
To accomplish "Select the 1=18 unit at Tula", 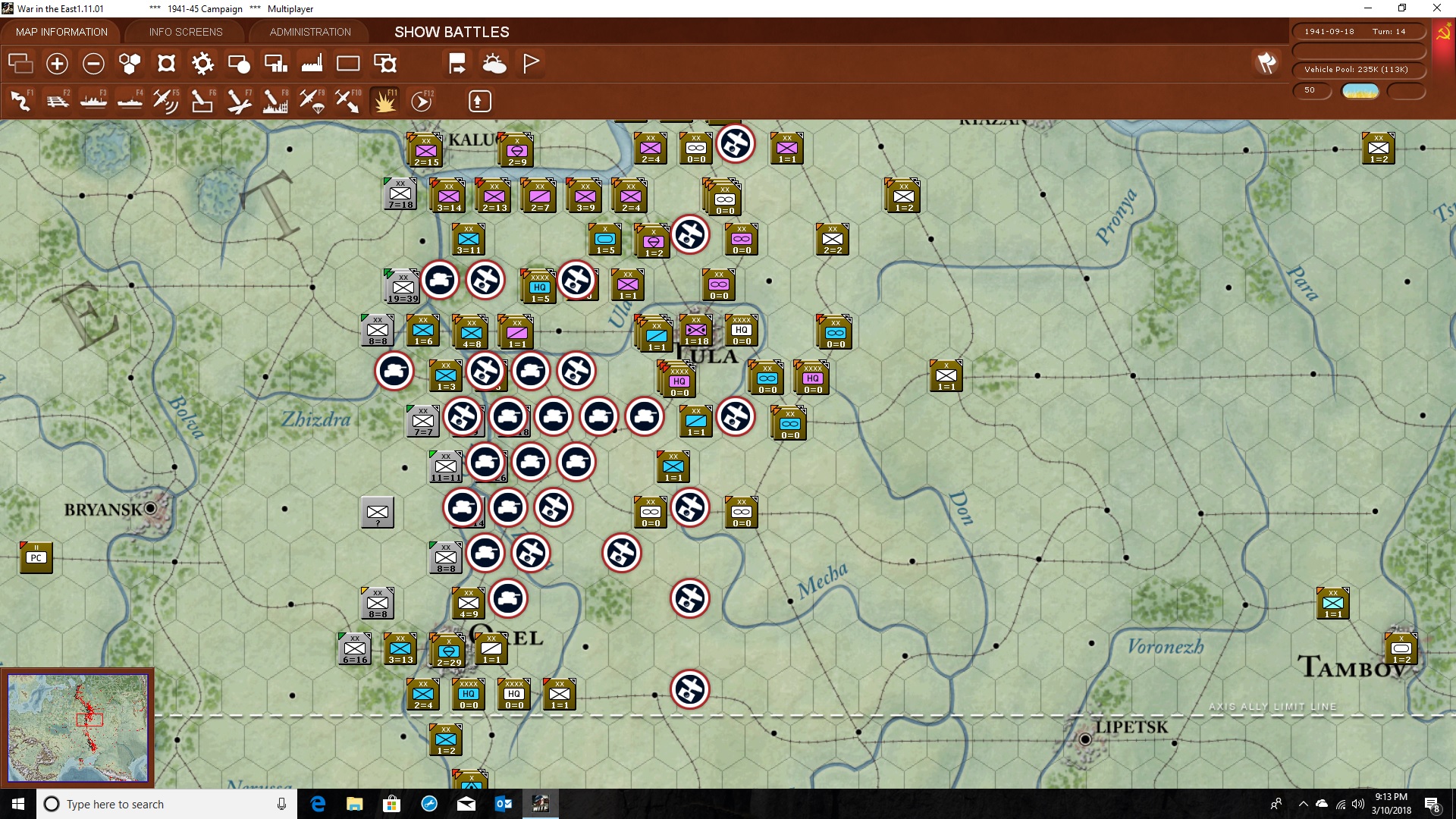I will 696,331.
